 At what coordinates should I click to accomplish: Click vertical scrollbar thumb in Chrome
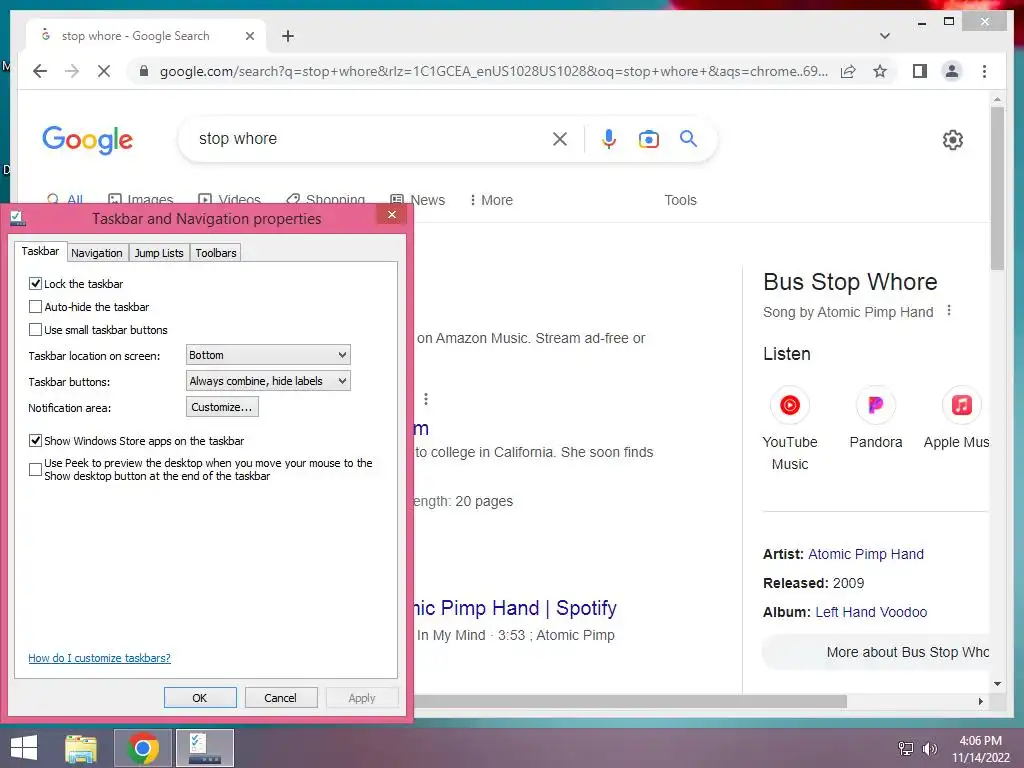point(997,188)
